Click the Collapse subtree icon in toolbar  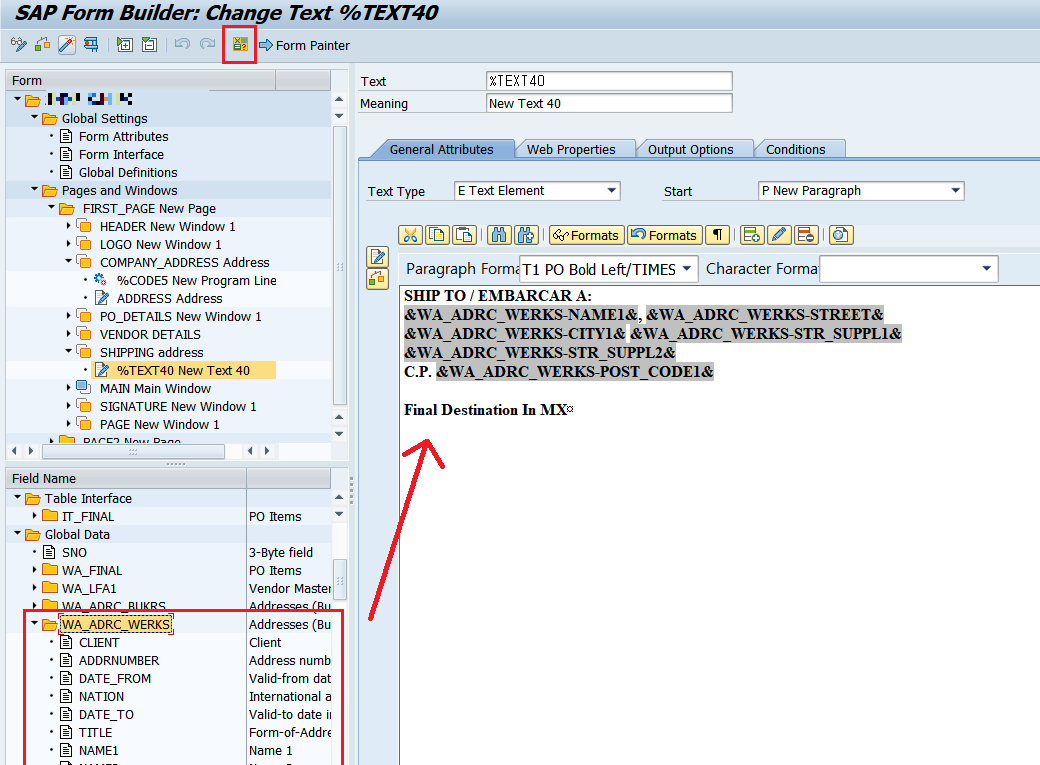149,44
